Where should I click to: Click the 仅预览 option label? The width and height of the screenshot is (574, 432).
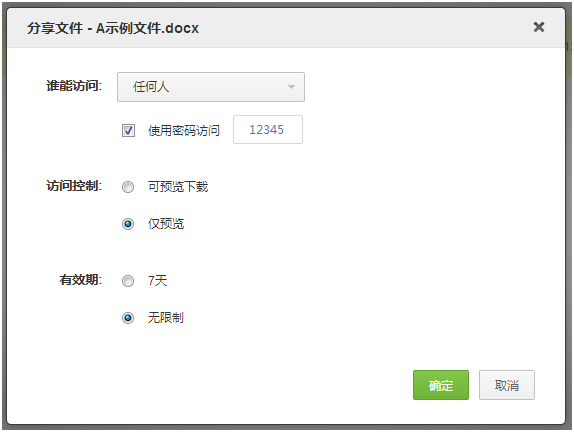166,223
